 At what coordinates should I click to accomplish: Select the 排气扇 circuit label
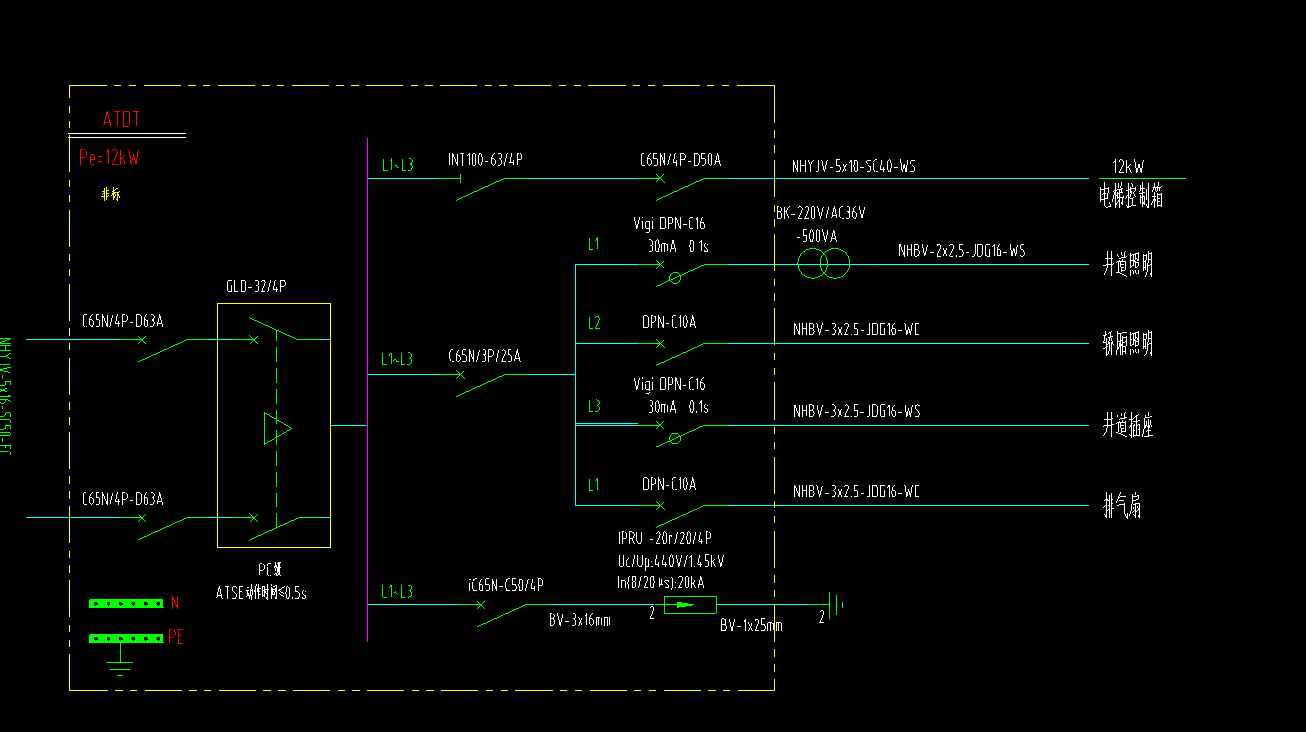pos(1122,507)
